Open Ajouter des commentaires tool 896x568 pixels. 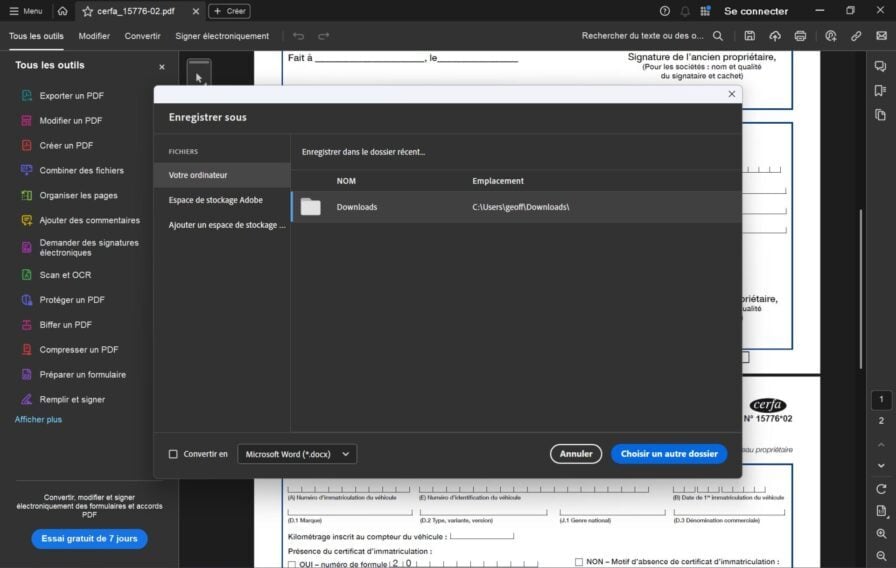pos(89,220)
